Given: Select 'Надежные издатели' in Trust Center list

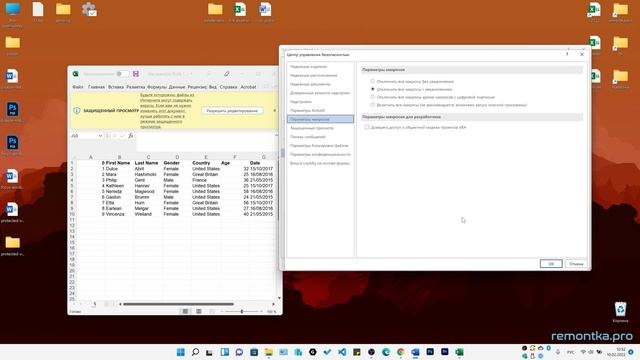Looking at the screenshot, I should pyautogui.click(x=320, y=67).
